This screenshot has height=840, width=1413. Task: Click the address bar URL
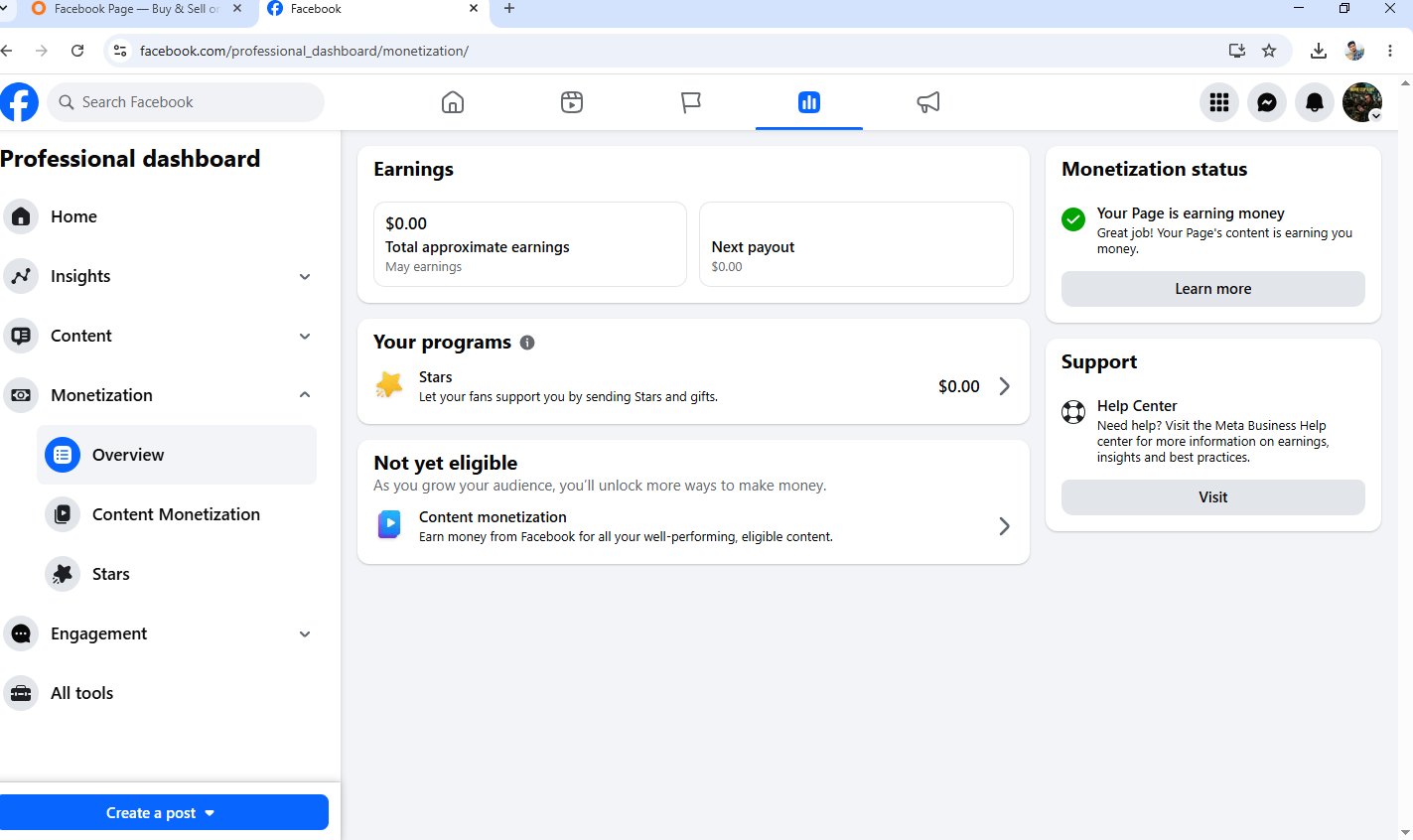point(304,51)
